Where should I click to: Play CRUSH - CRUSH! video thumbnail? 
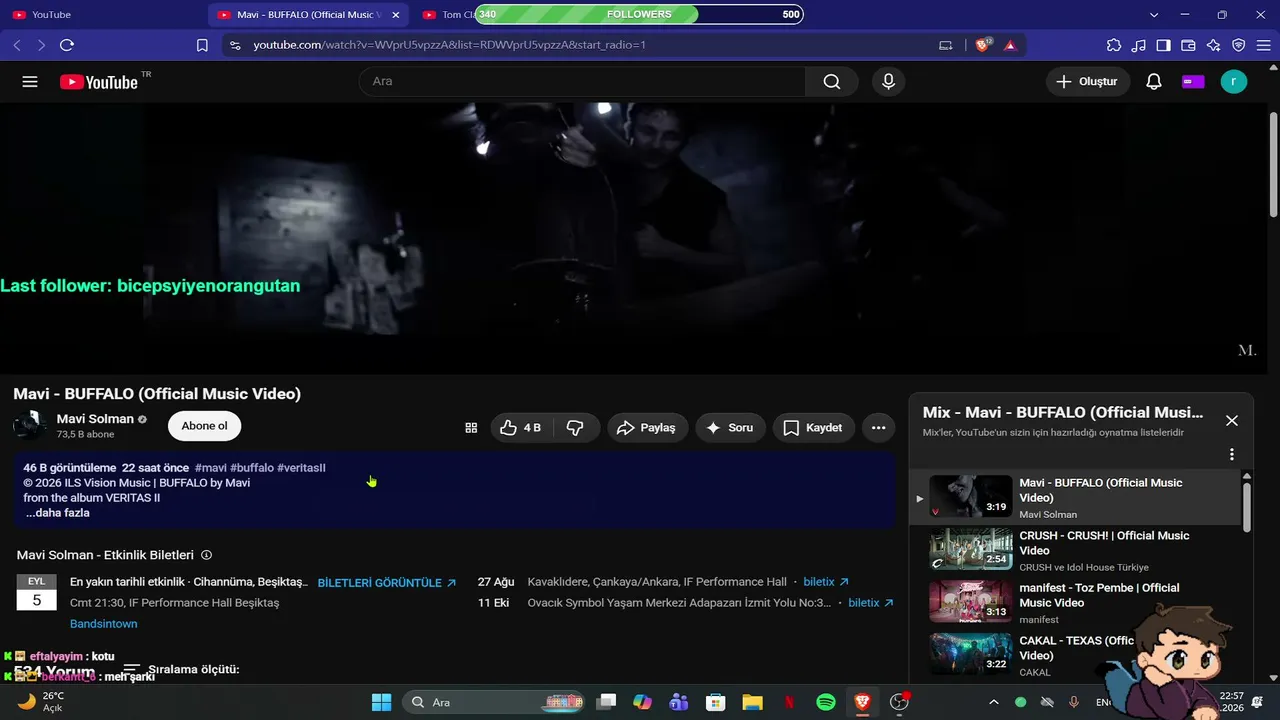point(971,549)
